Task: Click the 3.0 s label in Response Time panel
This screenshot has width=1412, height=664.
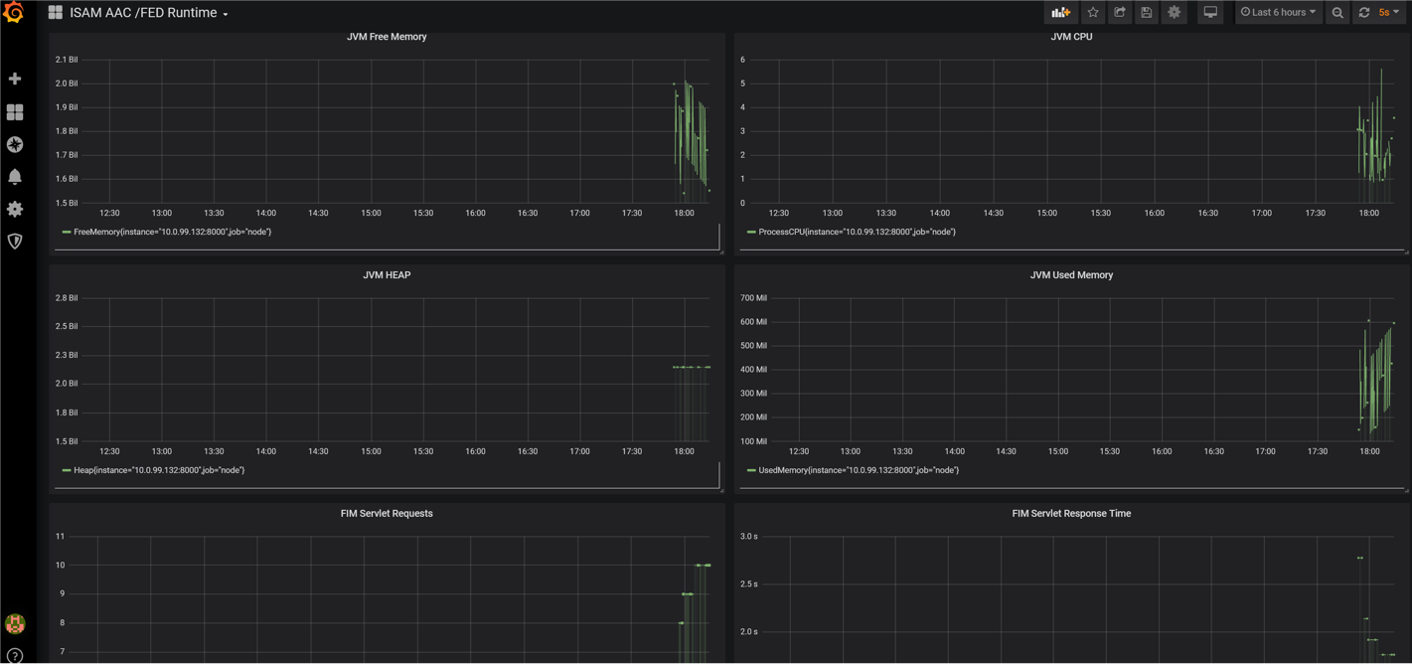Action: (748, 537)
